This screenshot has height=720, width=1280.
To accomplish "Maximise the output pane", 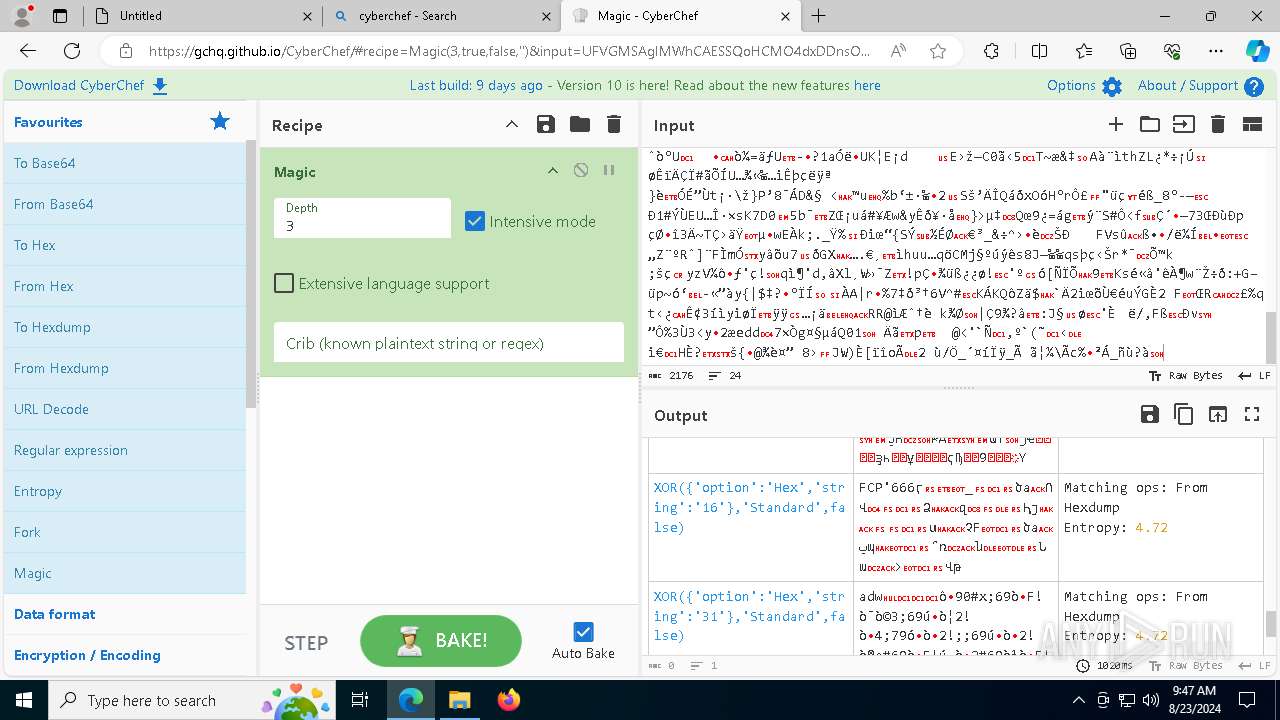I will [1252, 414].
